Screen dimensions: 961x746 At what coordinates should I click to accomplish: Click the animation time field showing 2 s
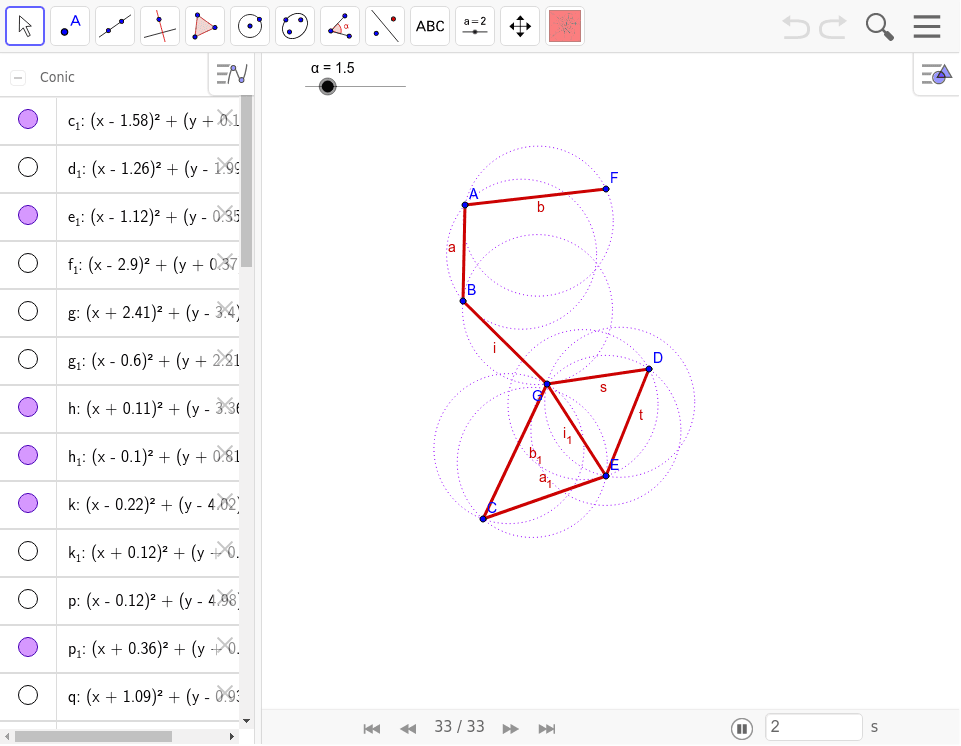click(x=813, y=727)
